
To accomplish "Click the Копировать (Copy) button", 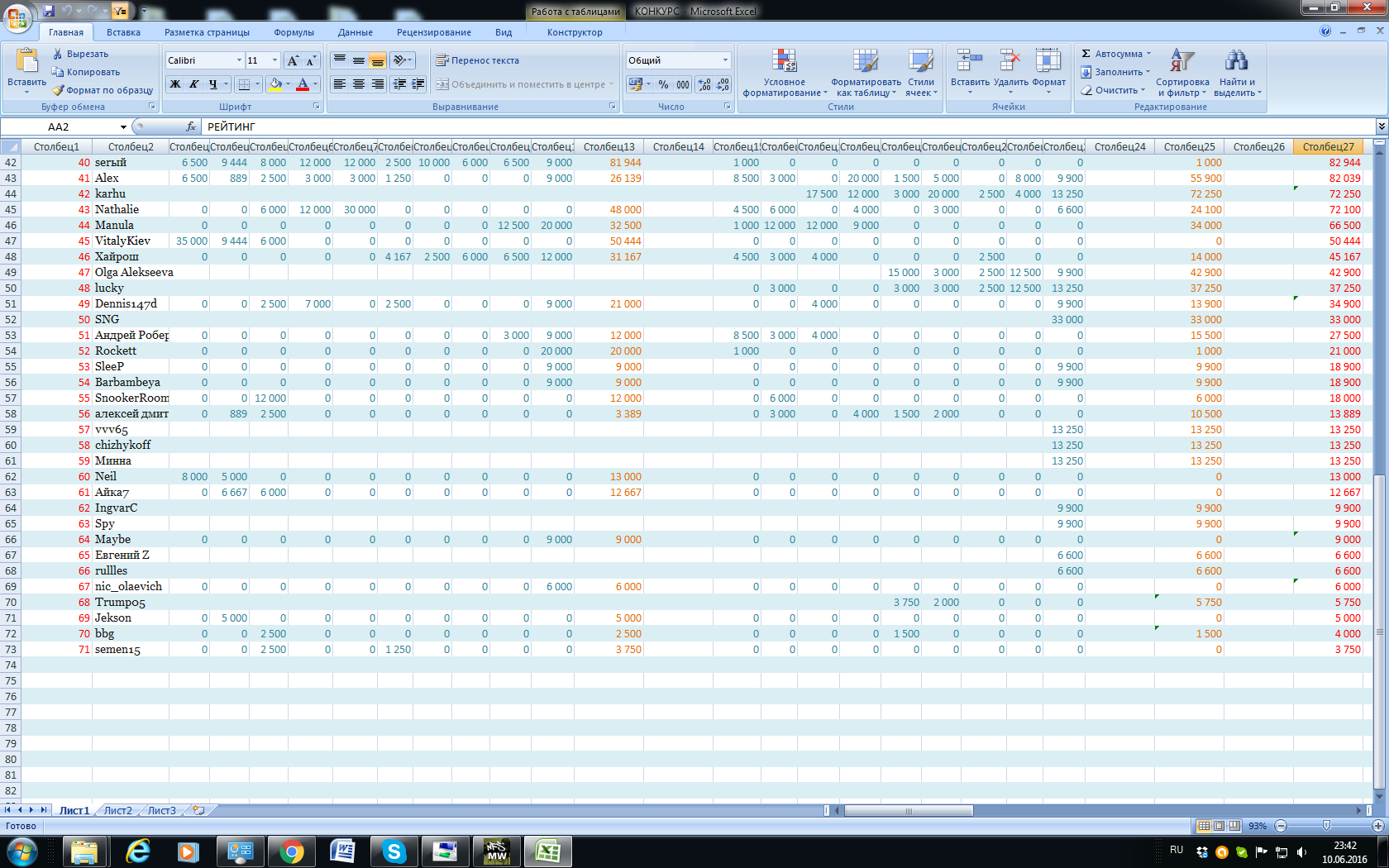I will (x=86, y=72).
